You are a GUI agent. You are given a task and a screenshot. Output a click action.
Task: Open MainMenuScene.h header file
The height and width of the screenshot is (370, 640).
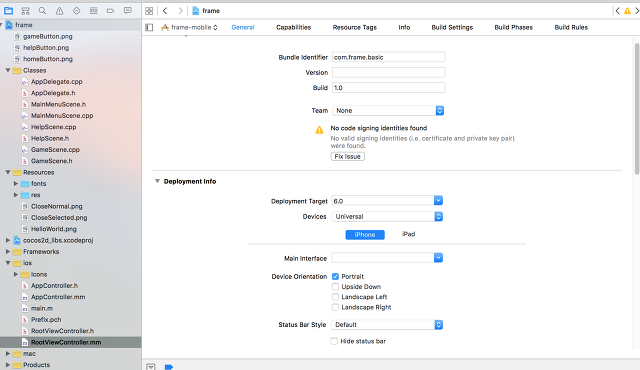coord(58,104)
